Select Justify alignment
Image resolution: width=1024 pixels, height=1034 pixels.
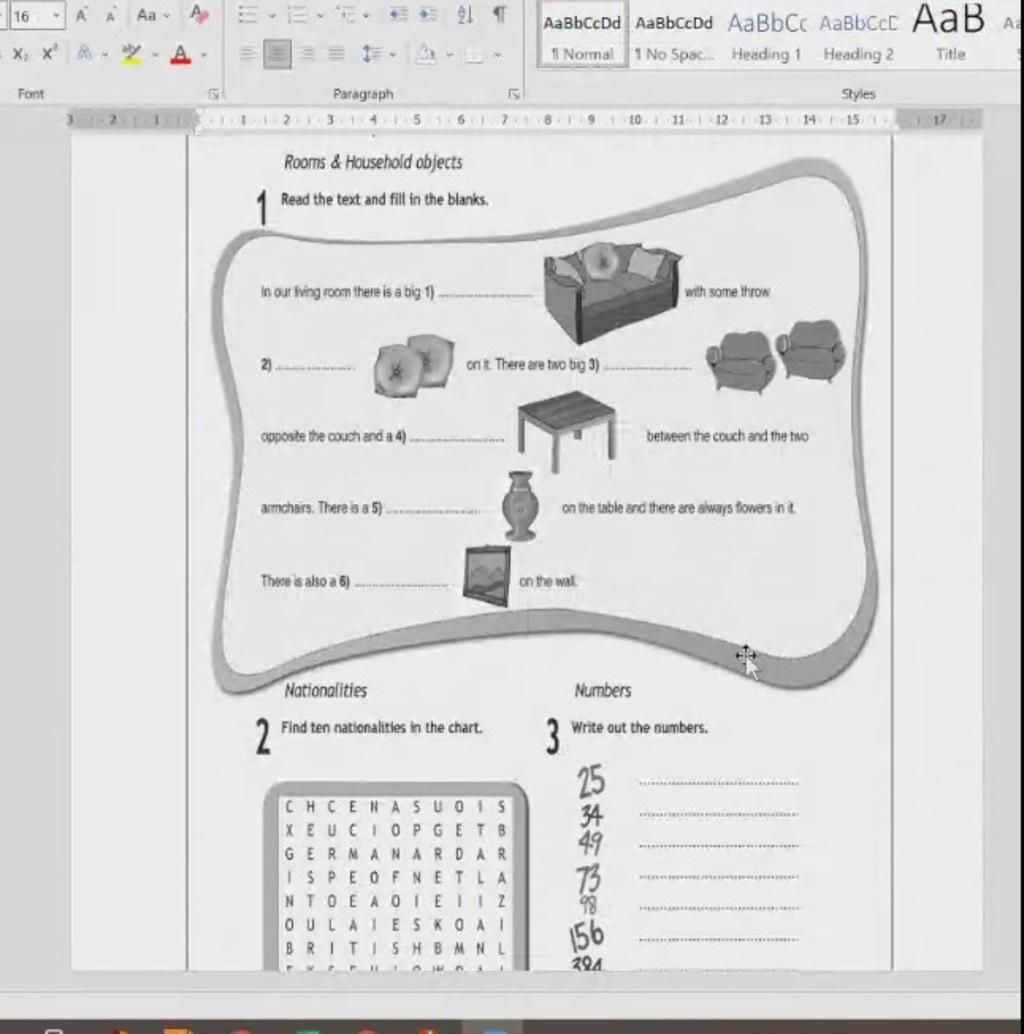(336, 53)
